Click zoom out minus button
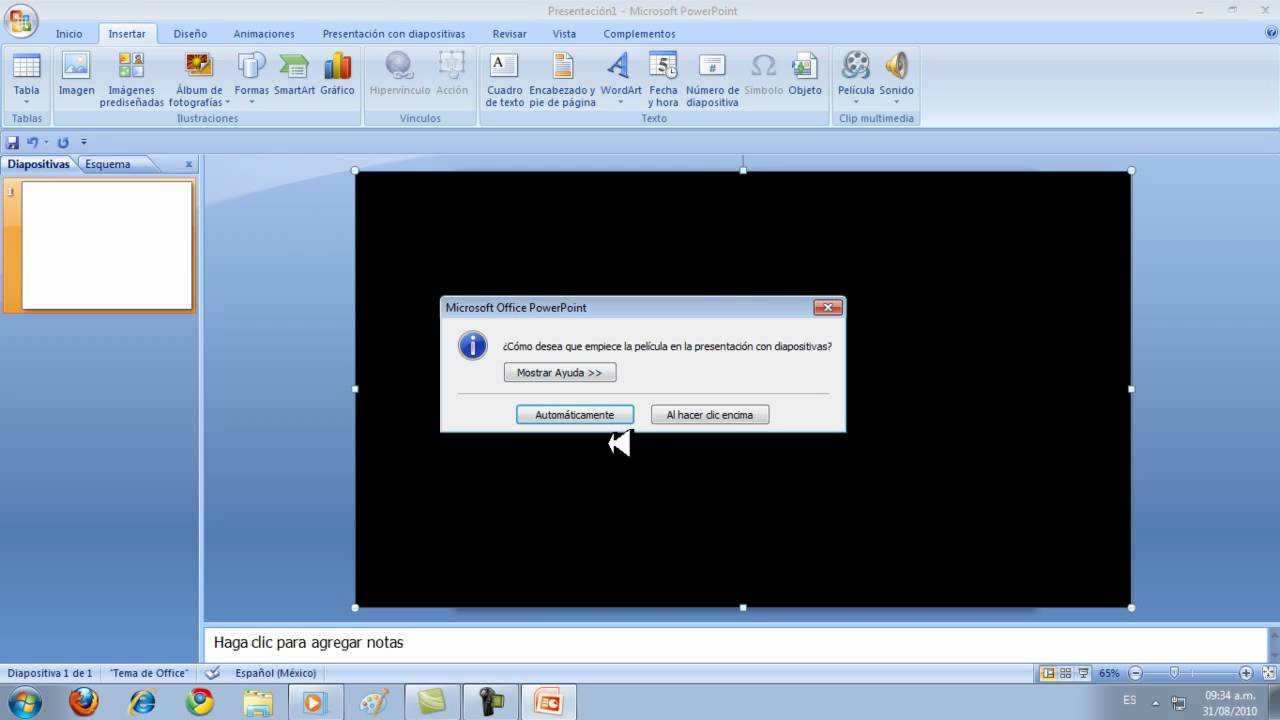The width and height of the screenshot is (1280, 720). [1133, 673]
